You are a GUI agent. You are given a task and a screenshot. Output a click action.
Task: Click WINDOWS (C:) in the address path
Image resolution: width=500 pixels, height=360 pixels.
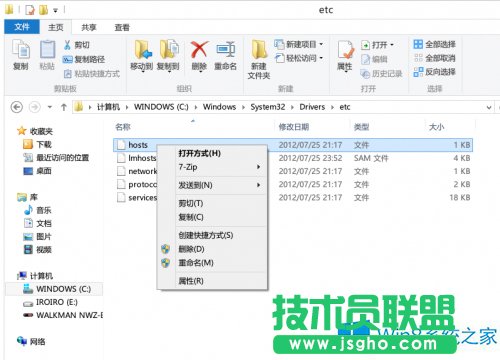[161, 107]
